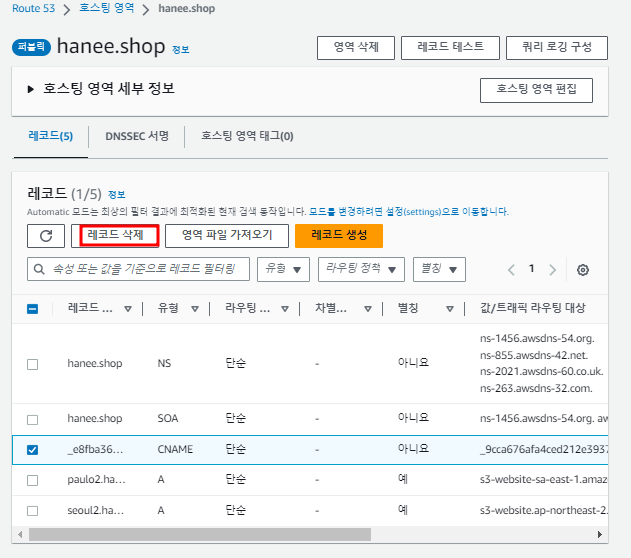Click s3-website.ap-northeast-2 value cell
The width and height of the screenshot is (631, 558).
[543, 511]
